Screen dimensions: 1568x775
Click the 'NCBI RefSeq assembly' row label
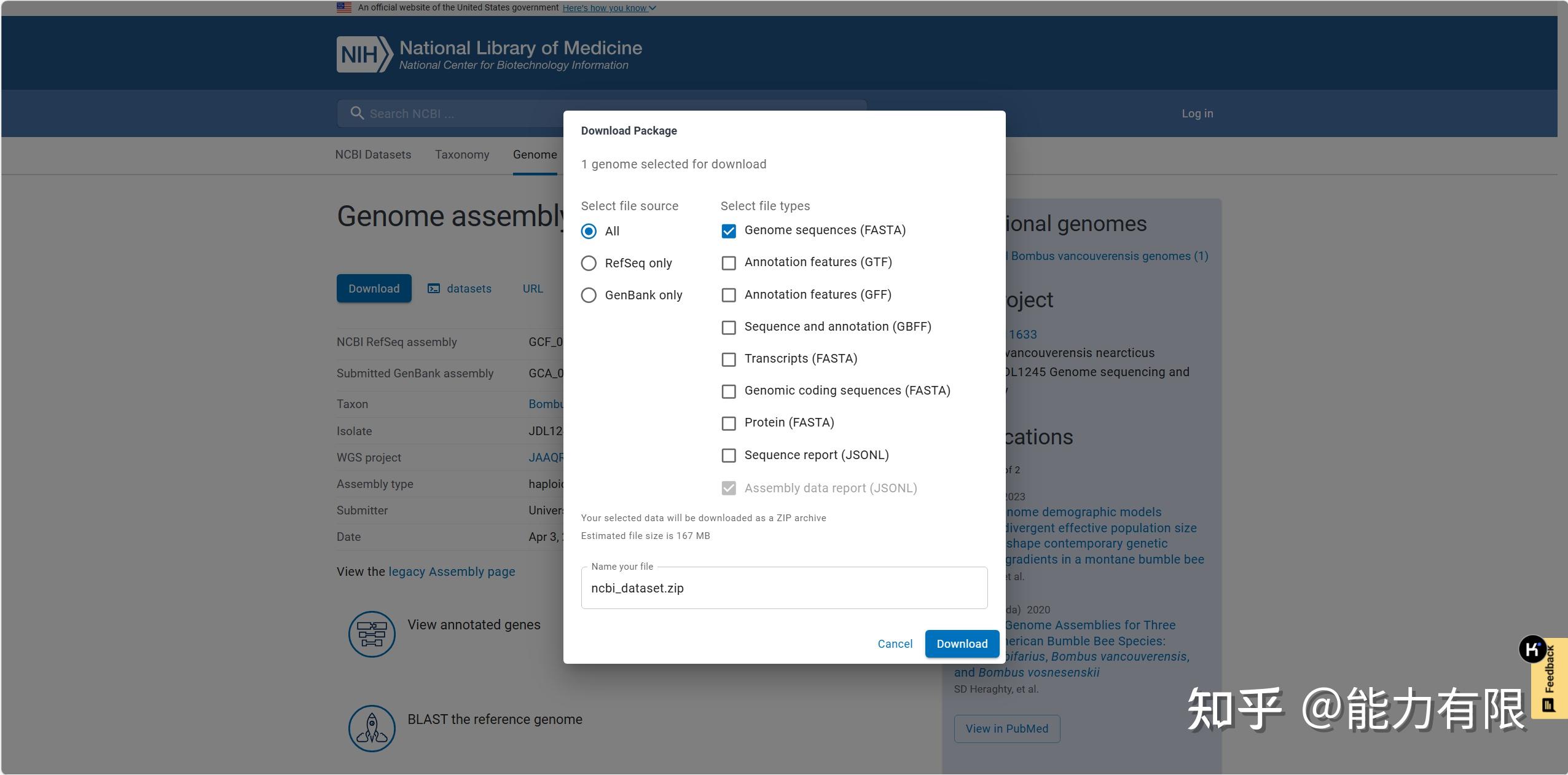[x=396, y=342]
